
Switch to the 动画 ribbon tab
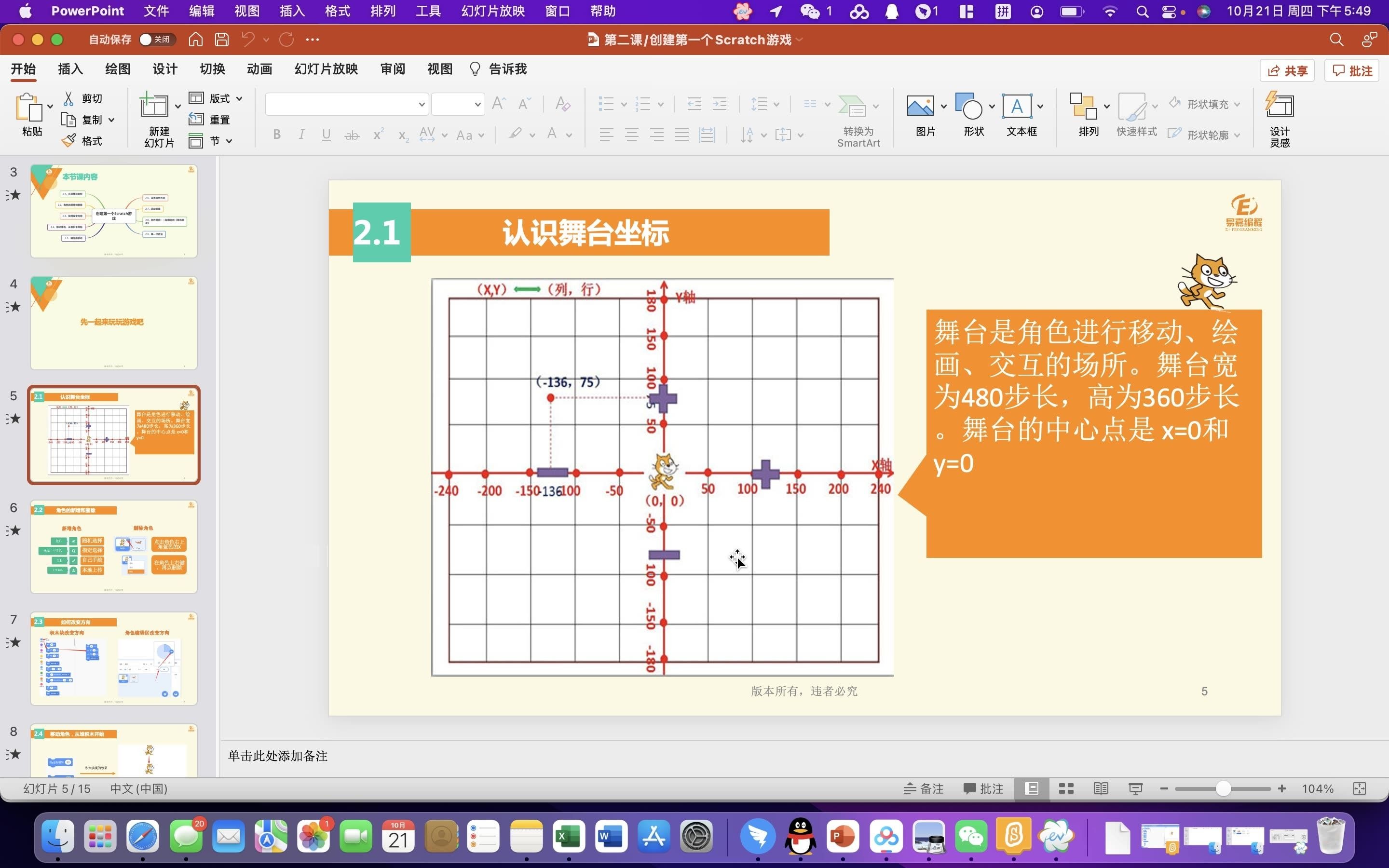[x=259, y=69]
